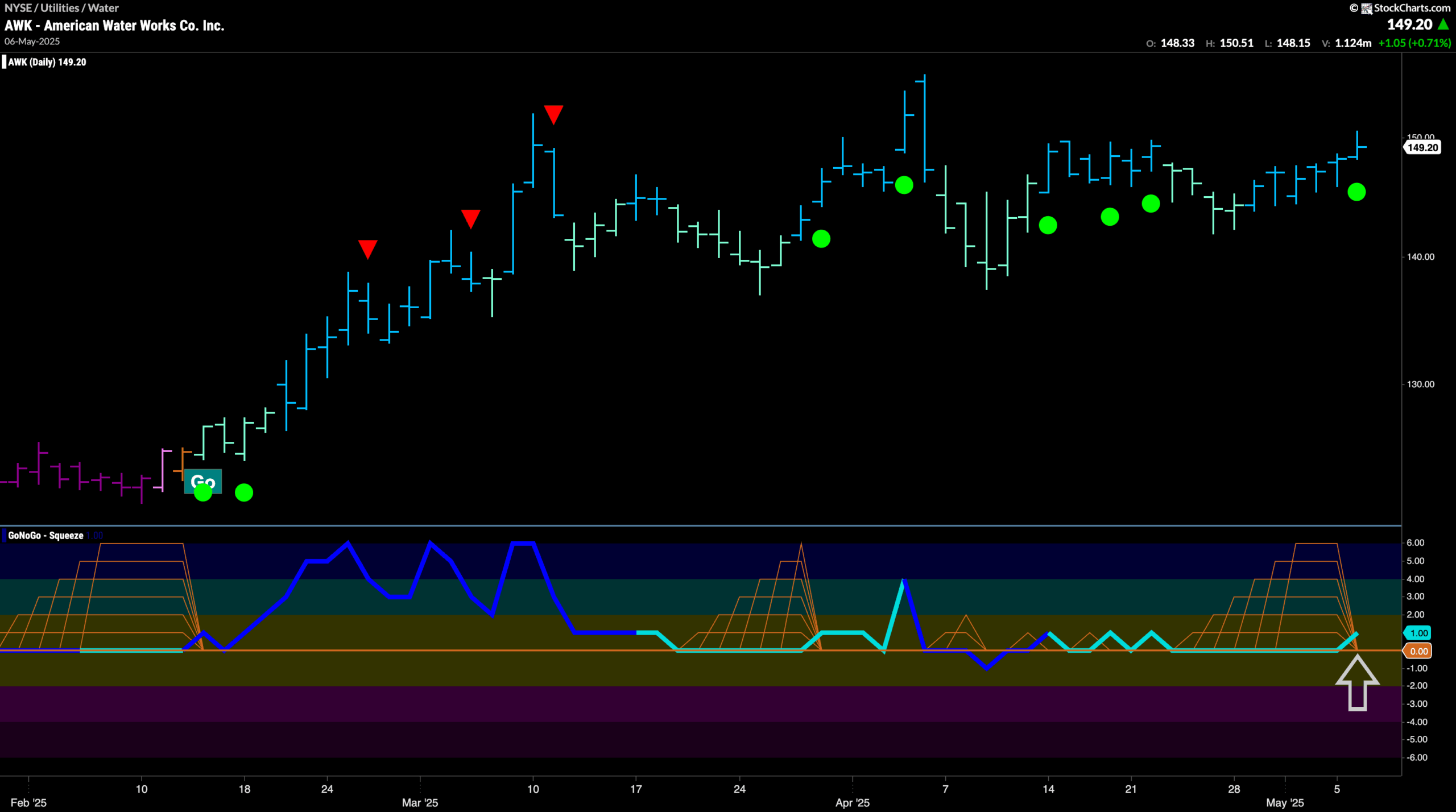
Task: Click the 130.00 price axis label
Action: click(x=1420, y=384)
